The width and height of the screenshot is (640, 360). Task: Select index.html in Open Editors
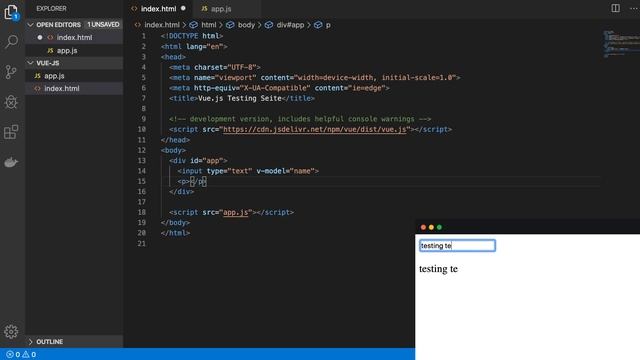(x=74, y=38)
